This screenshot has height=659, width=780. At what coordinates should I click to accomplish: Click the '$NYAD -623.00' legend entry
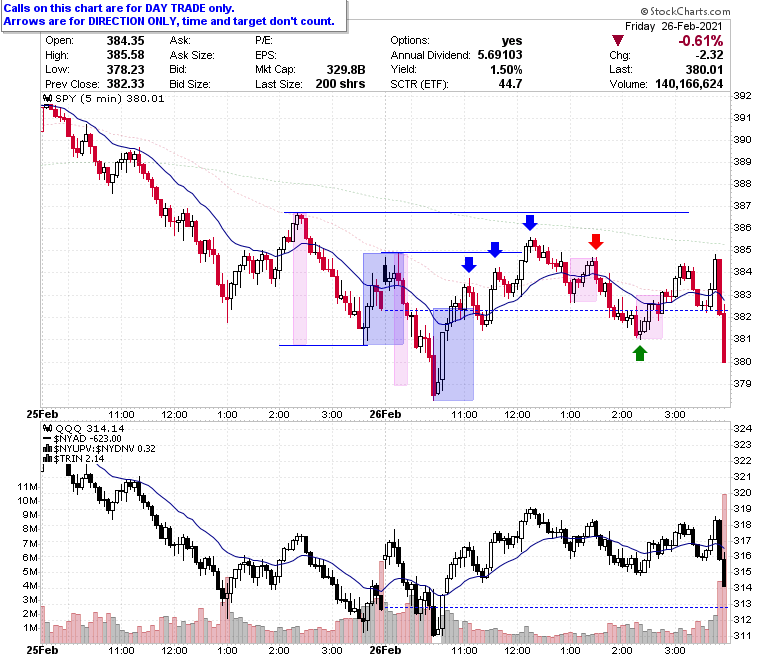pos(88,439)
